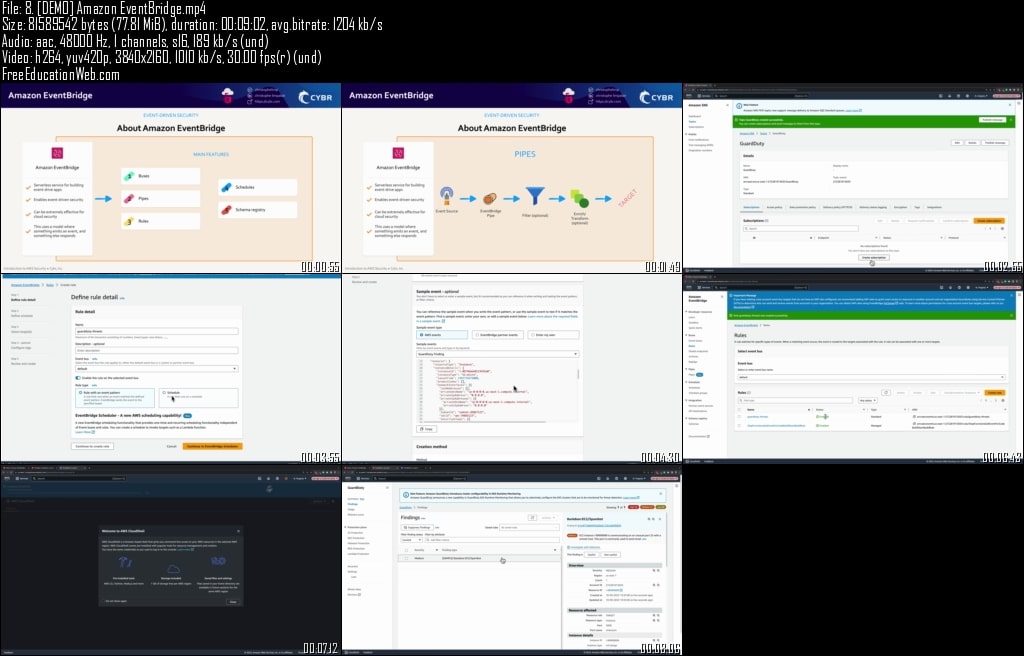Viewport: 1024px width, 656px height.
Task: Switch to the Encryption tab in the SNS topic
Action: click(x=900, y=207)
